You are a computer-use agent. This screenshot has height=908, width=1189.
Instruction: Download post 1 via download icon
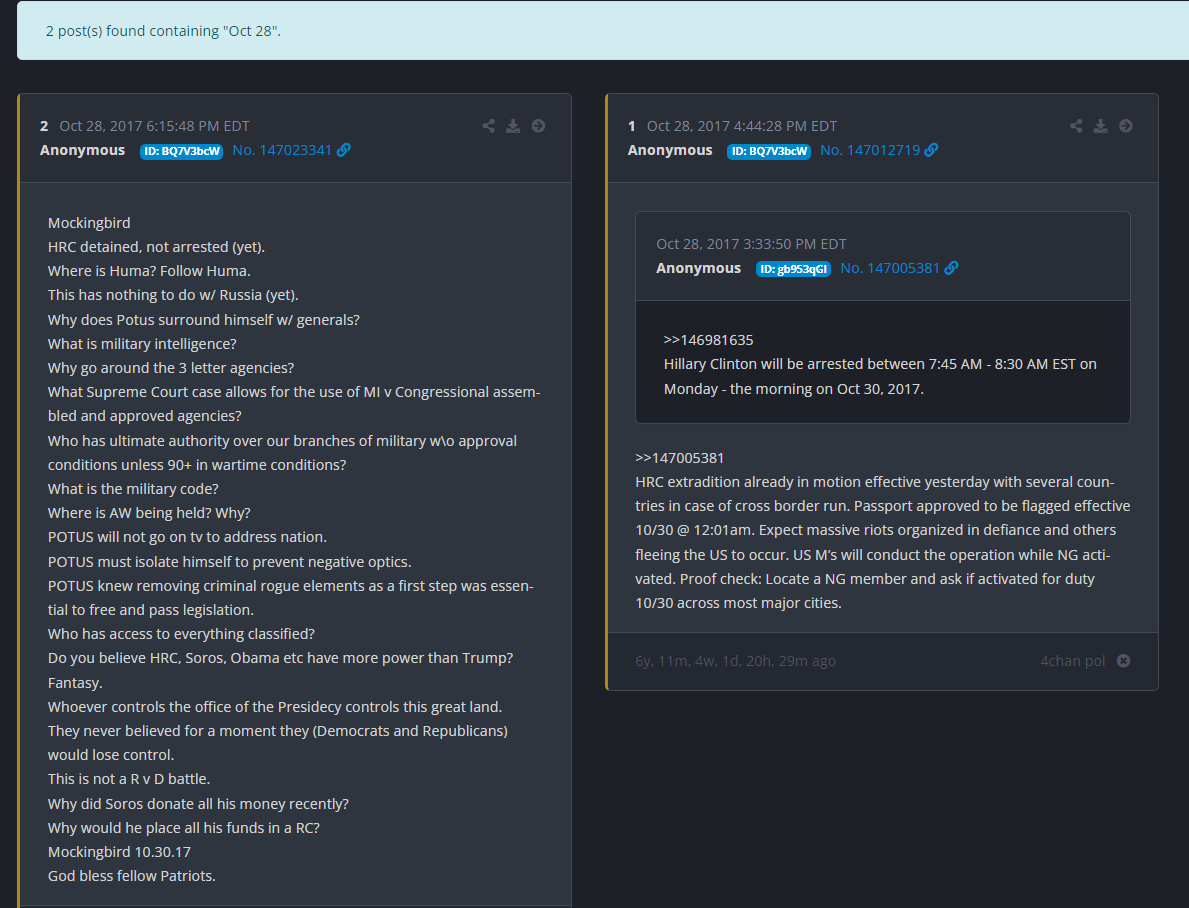point(1100,126)
